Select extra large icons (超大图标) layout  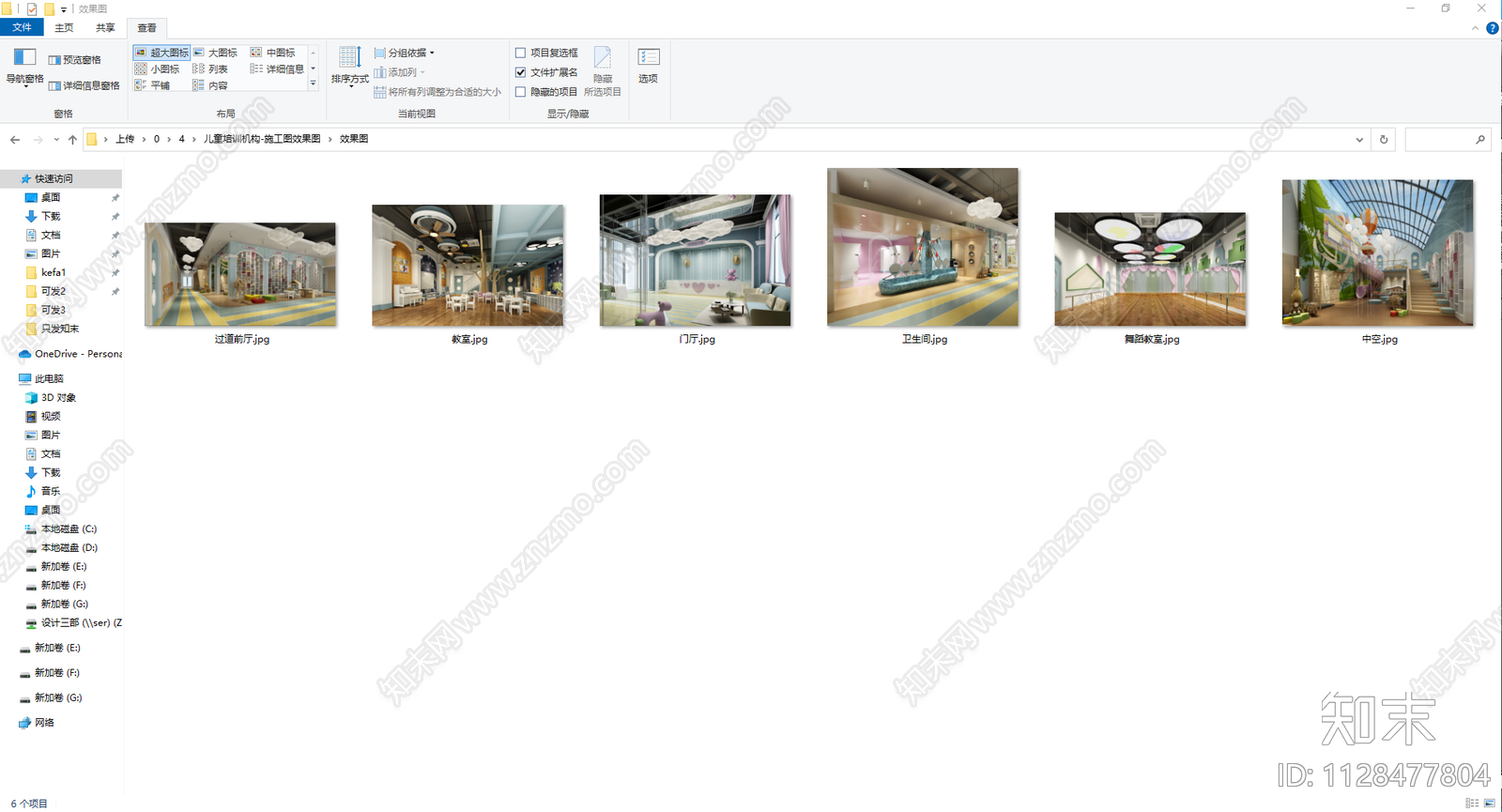161,53
